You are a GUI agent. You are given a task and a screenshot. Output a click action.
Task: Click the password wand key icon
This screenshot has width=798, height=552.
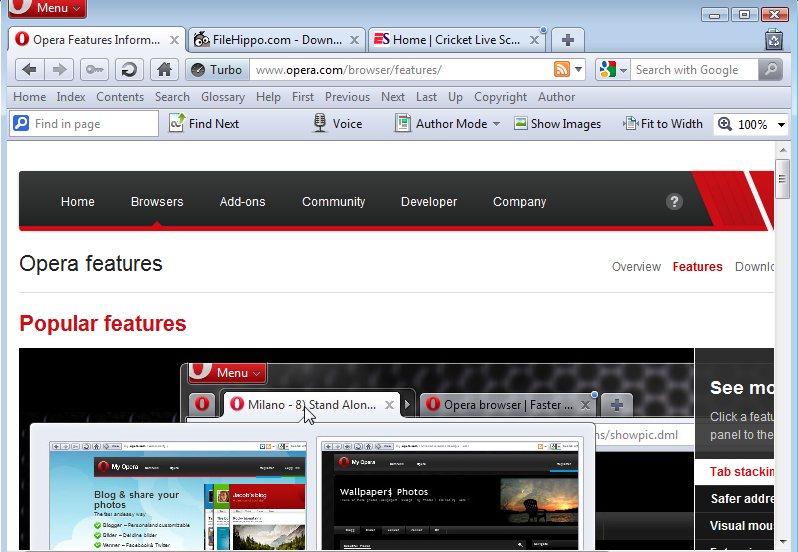95,70
